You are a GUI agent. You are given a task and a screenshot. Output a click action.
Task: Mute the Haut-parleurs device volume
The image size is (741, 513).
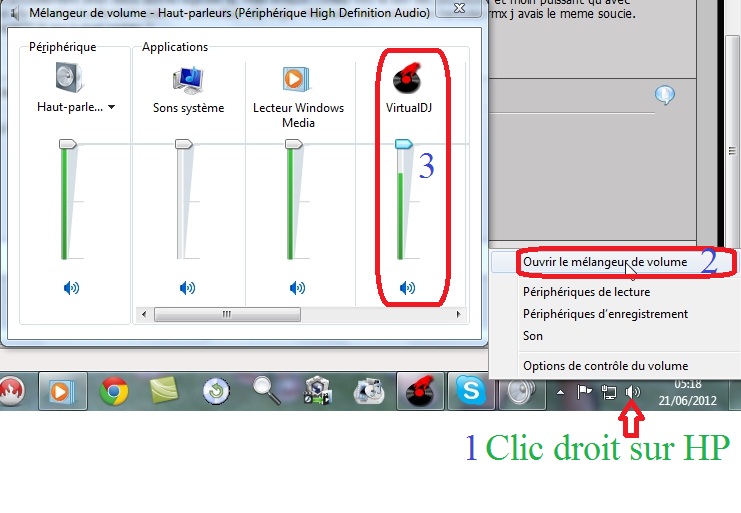coord(71,287)
